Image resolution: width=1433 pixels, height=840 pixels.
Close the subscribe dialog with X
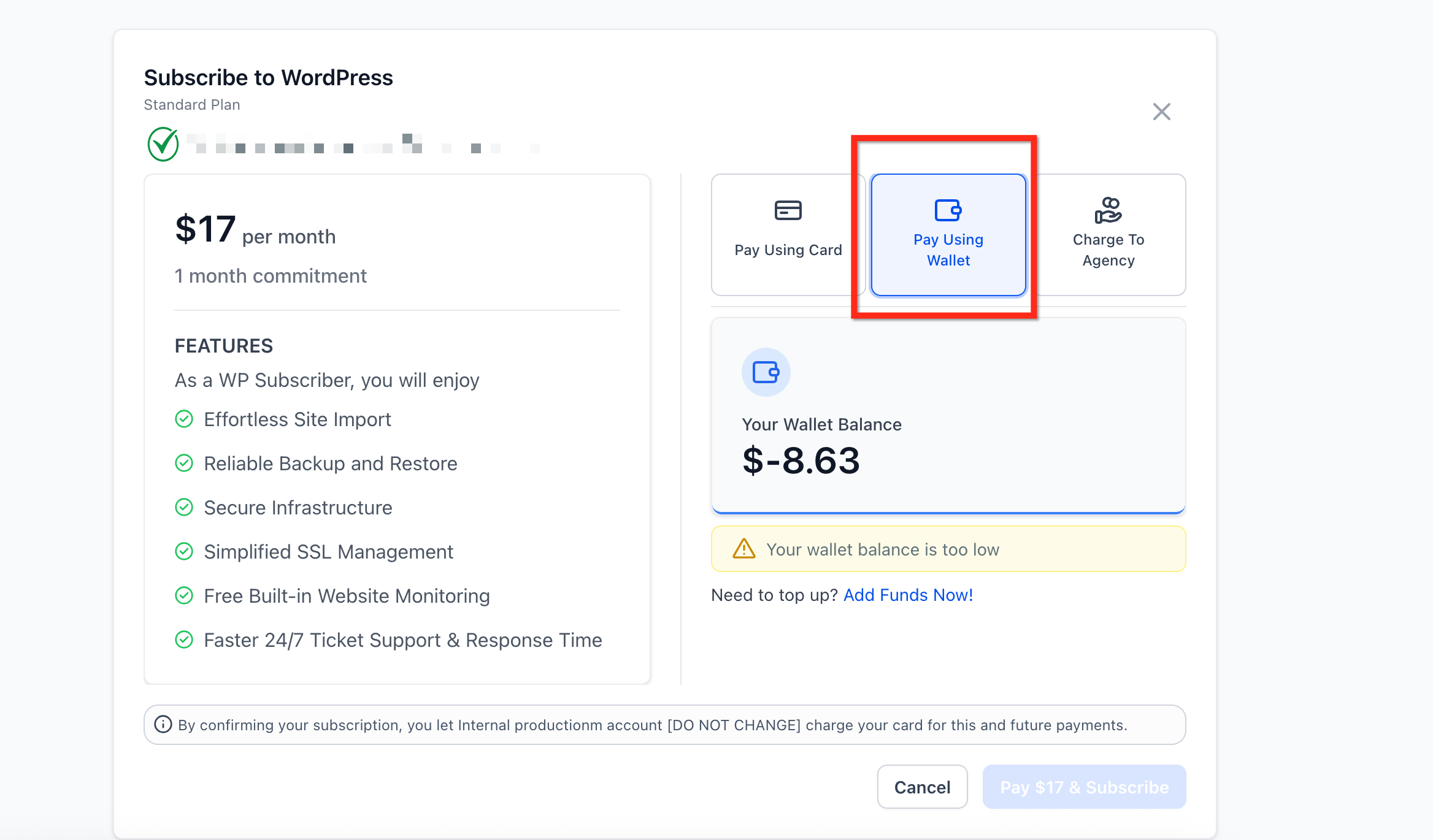(1161, 112)
